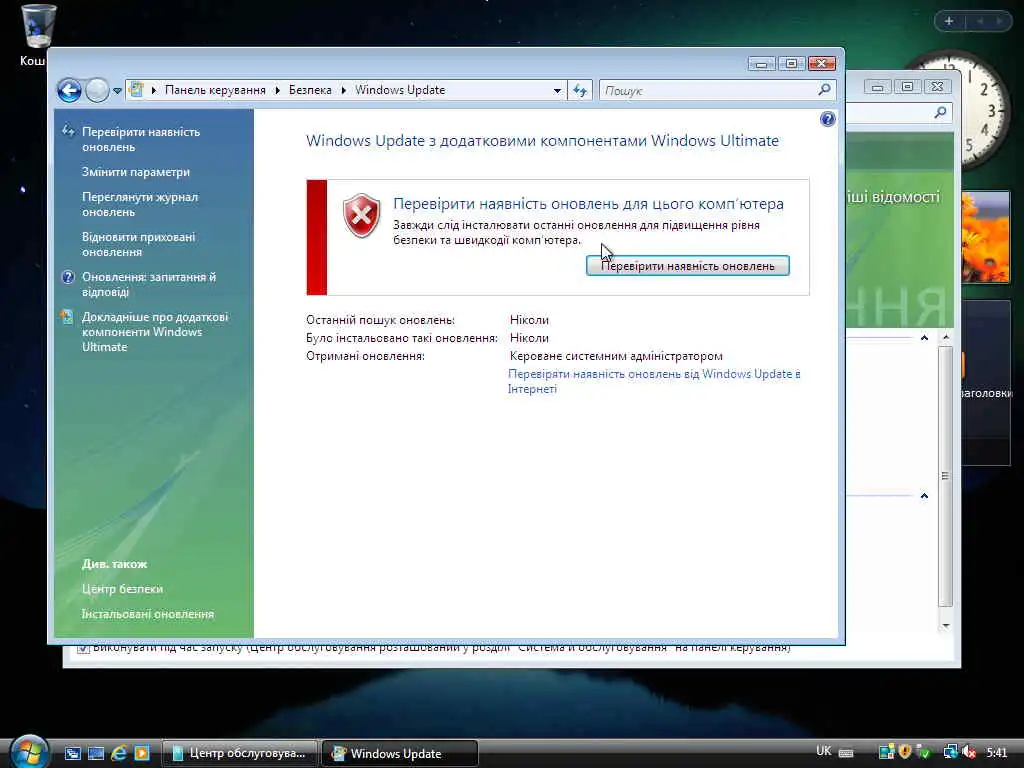Click the UK language indicator in taskbar

[824, 751]
